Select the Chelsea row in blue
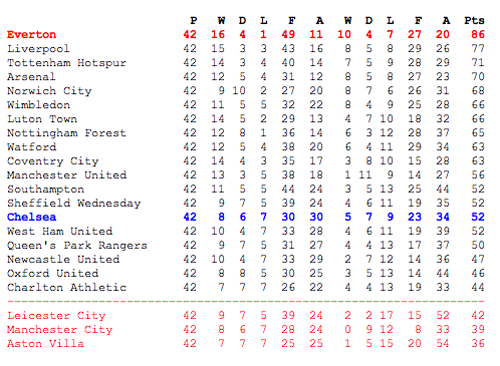The width and height of the screenshot is (500, 366). pyautogui.click(x=246, y=217)
